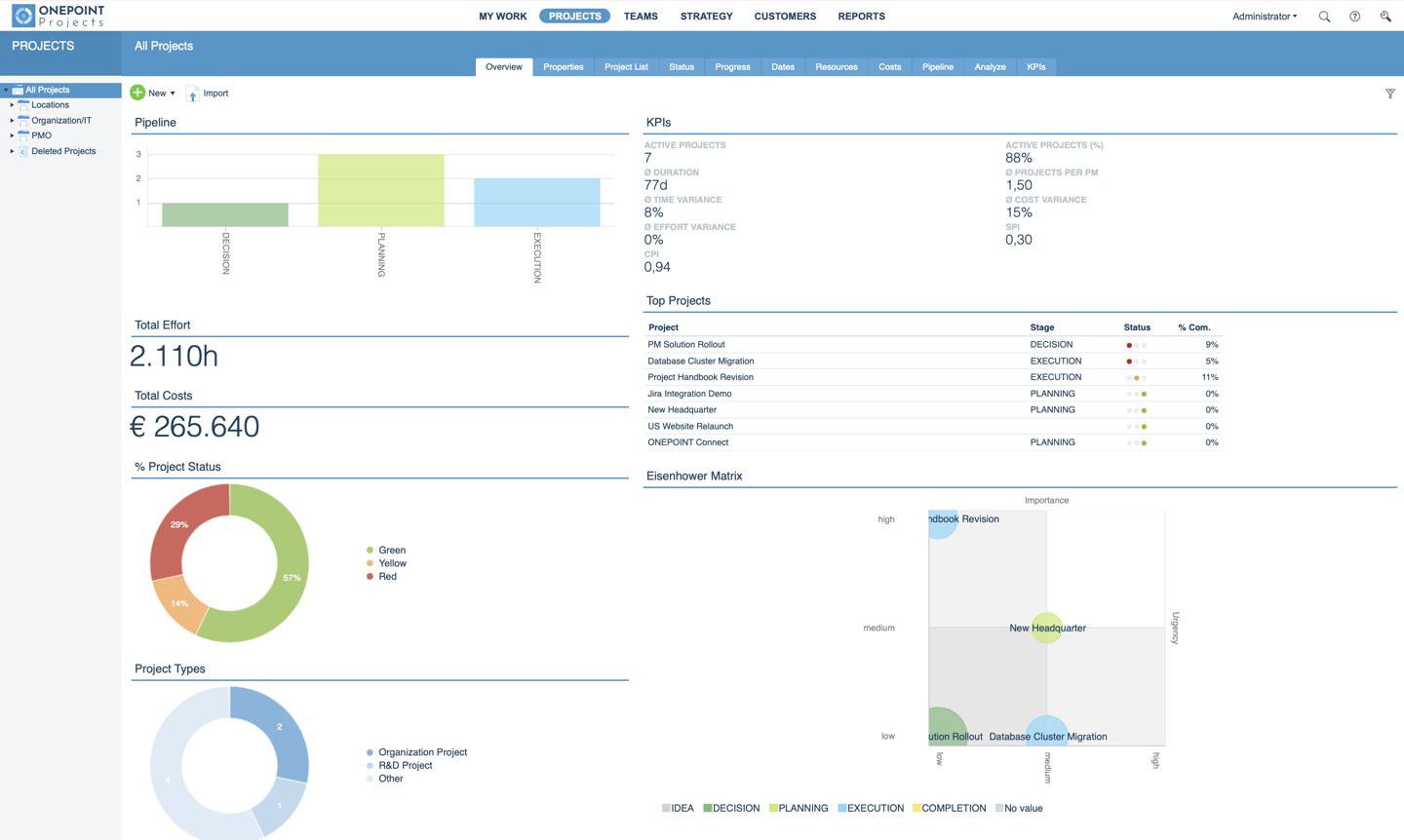Toggle the Green legend entry in Project Status
The width and height of the screenshot is (1404, 840).
pos(385,551)
